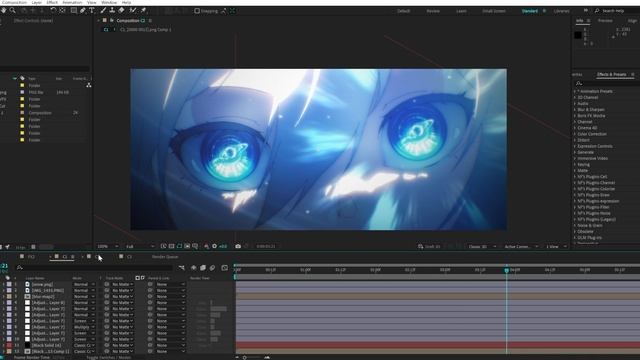Switch to the Preview panel tab
This screenshot has height=360, width=640.
605,20
